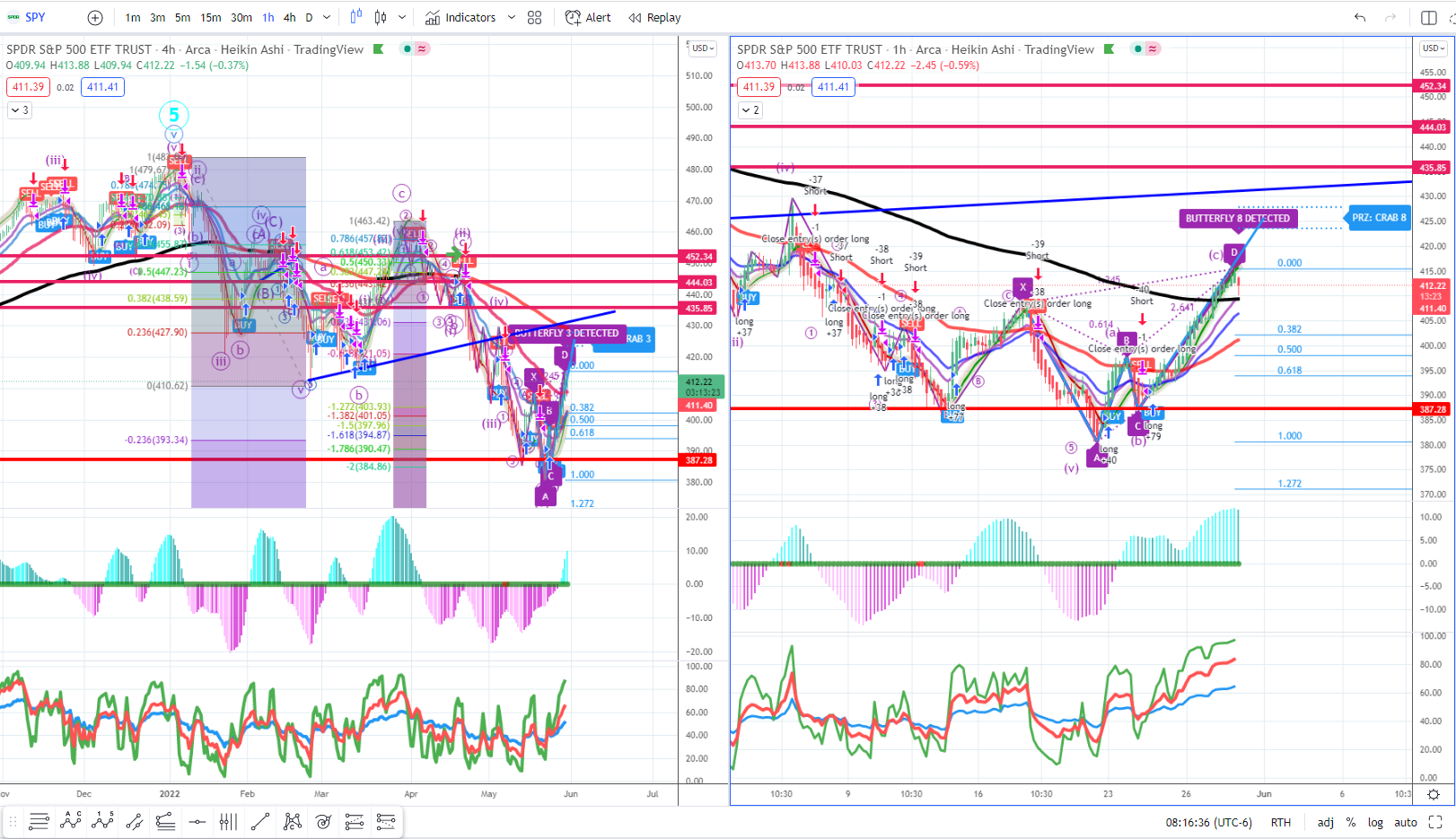Toggle green market status dot on 4h chart
The width and height of the screenshot is (1456, 839).
coord(408,49)
